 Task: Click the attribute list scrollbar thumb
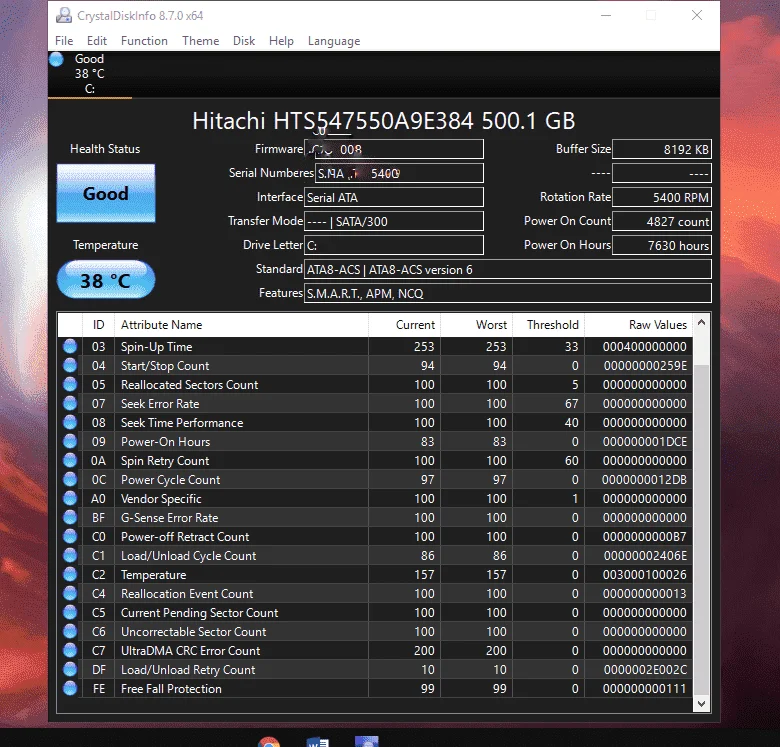pos(701,529)
